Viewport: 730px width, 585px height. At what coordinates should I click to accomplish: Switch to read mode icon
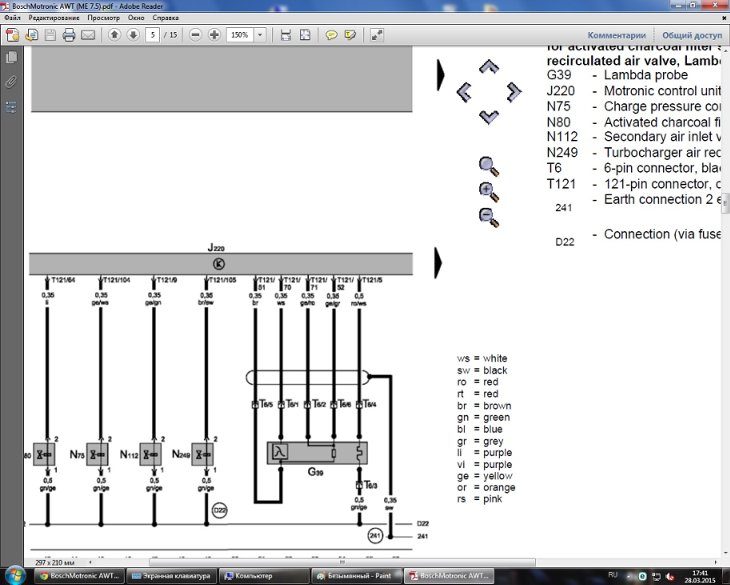[376, 35]
